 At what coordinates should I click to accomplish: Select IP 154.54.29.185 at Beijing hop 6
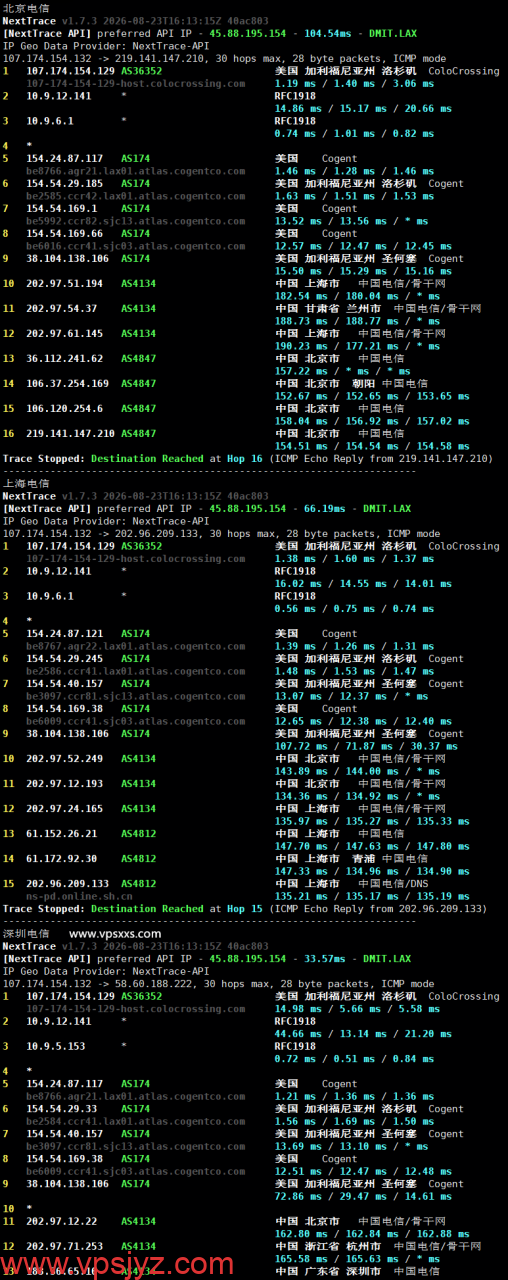click(64, 183)
